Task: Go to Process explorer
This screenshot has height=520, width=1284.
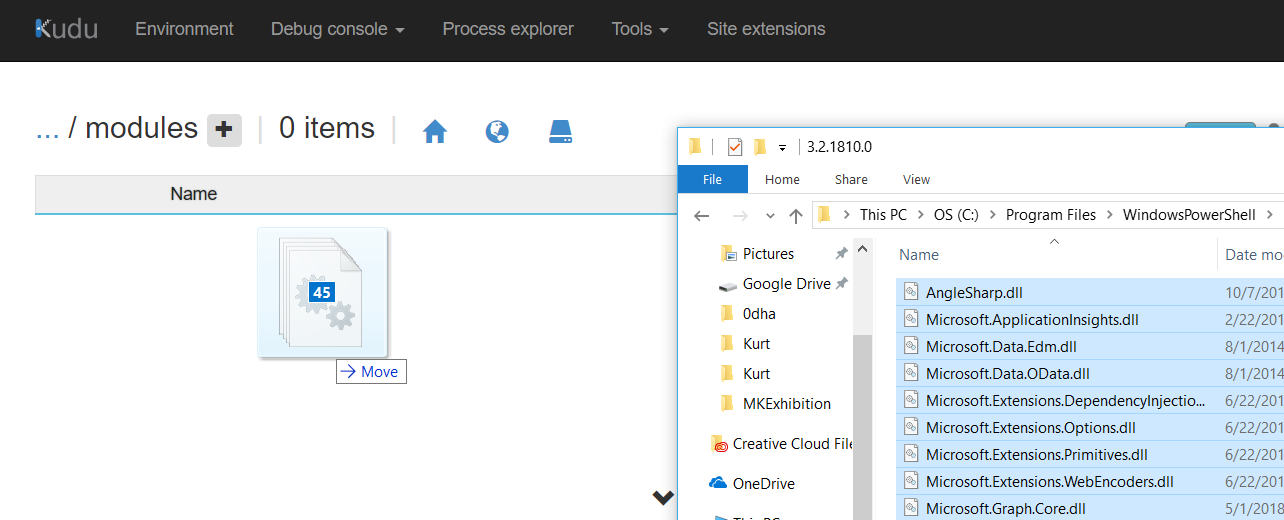Action: click(x=508, y=29)
